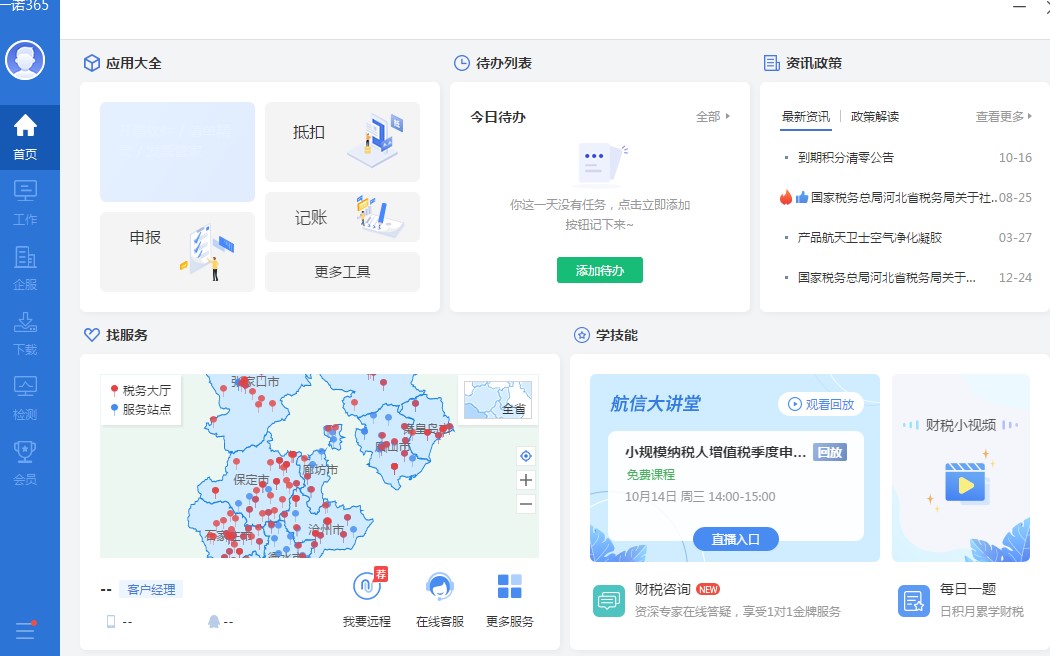Open the user avatar profile
Screen dimensions: 1050x656
point(25,60)
